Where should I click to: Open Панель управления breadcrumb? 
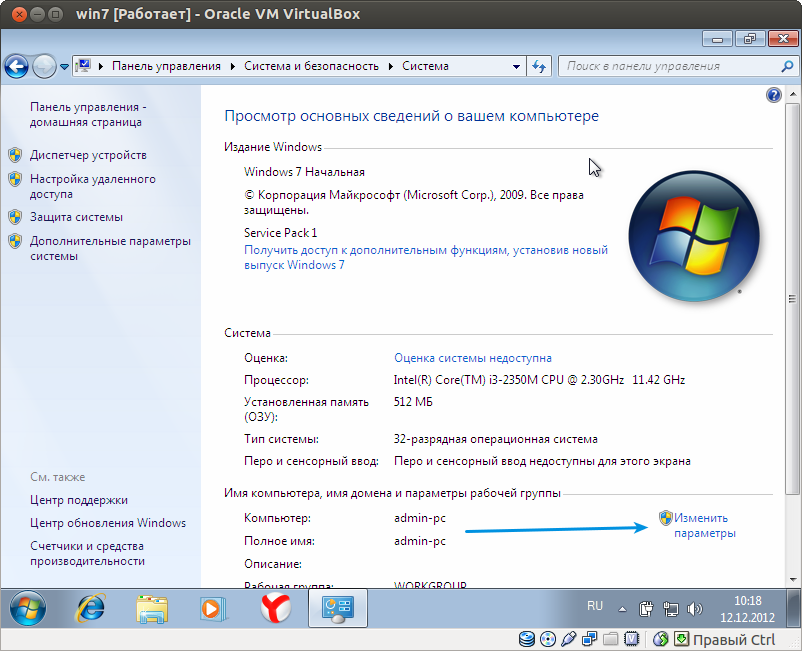coord(166,66)
